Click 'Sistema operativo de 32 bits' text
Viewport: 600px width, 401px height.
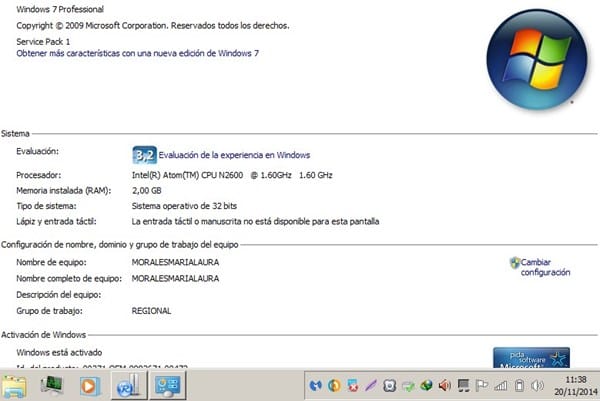click(x=184, y=206)
